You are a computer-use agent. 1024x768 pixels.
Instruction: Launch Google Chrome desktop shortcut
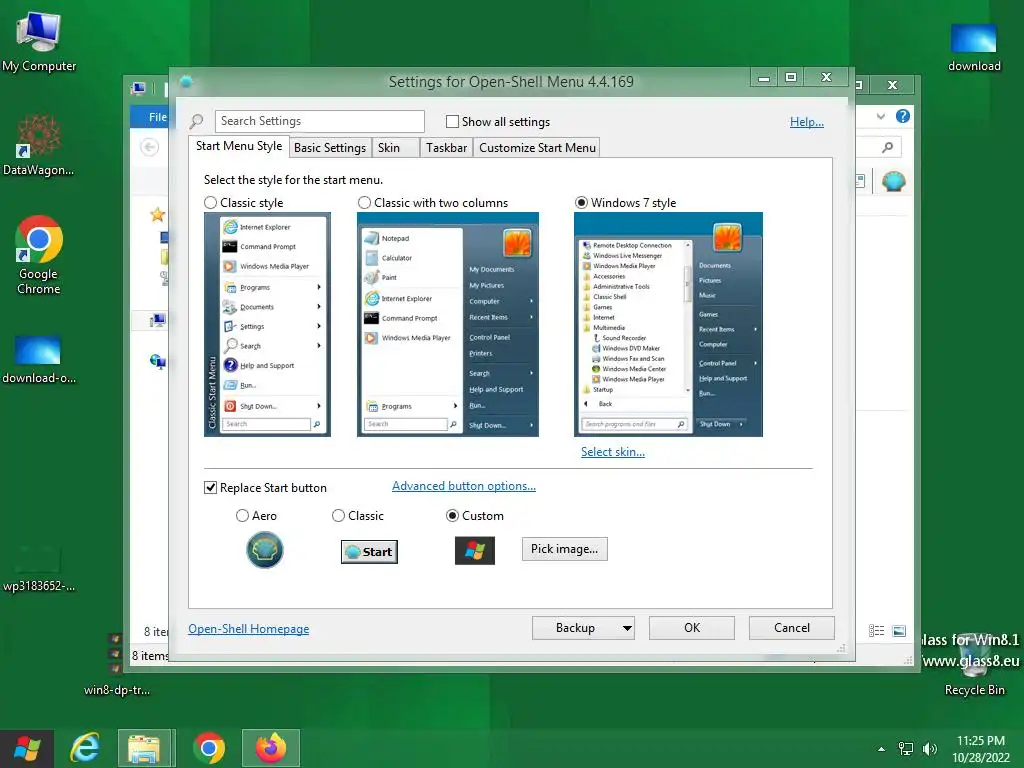coord(39,255)
